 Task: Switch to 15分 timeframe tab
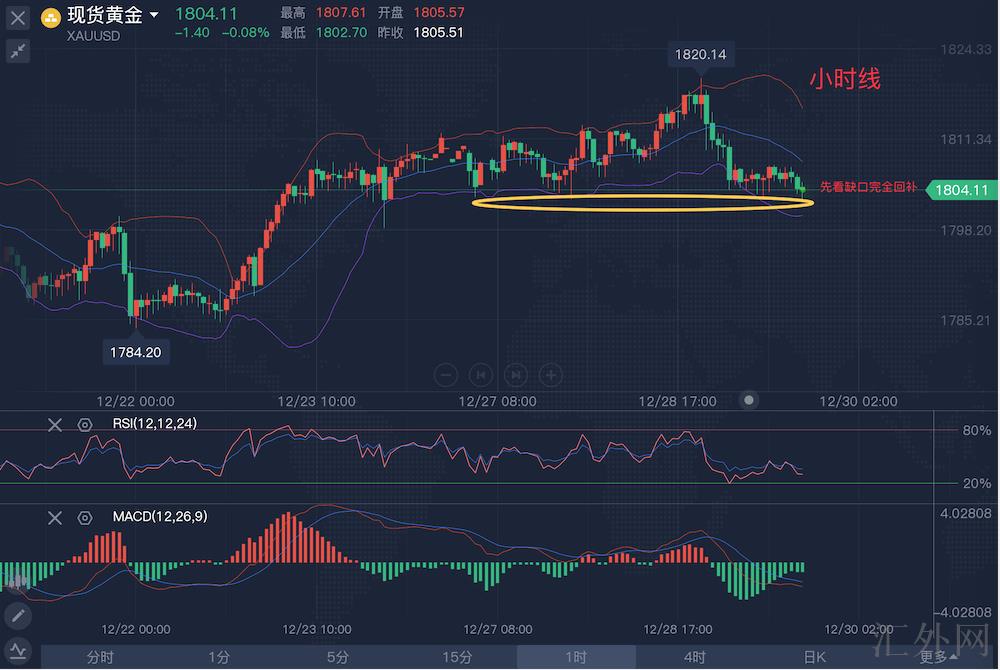pos(457,657)
